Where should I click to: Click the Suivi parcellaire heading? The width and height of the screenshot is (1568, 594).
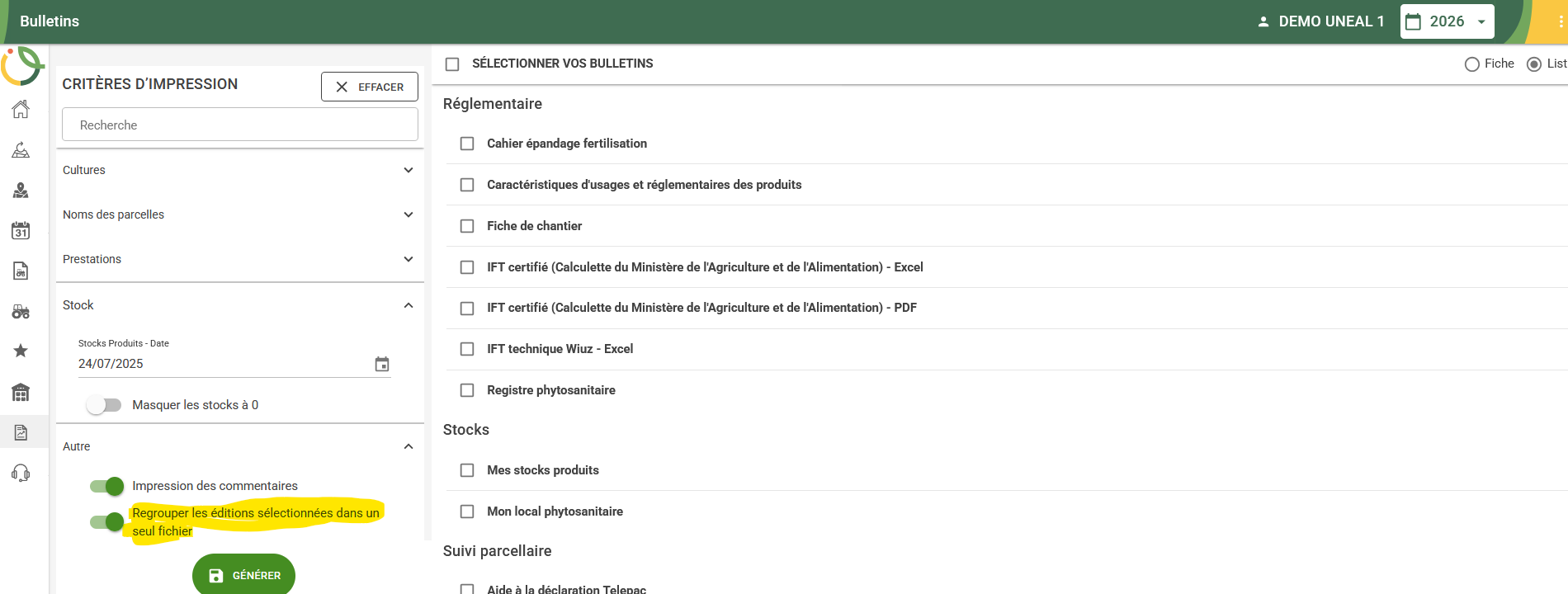(497, 551)
